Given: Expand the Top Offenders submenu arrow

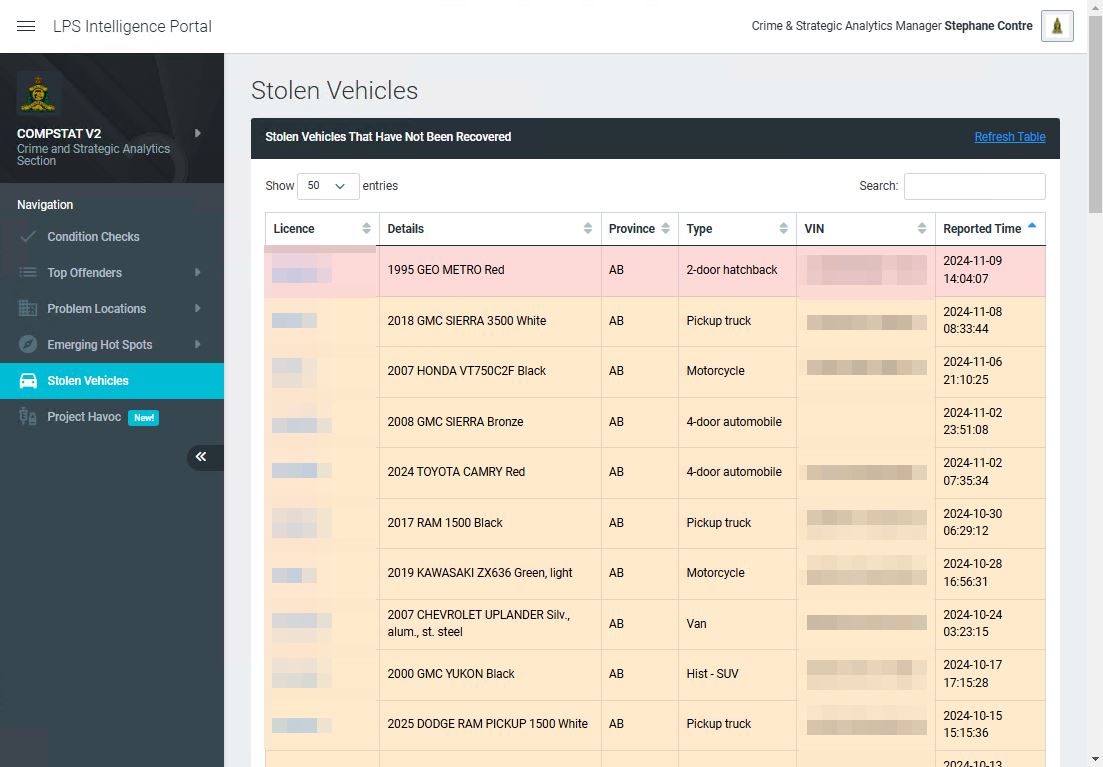Looking at the screenshot, I should 197,273.
